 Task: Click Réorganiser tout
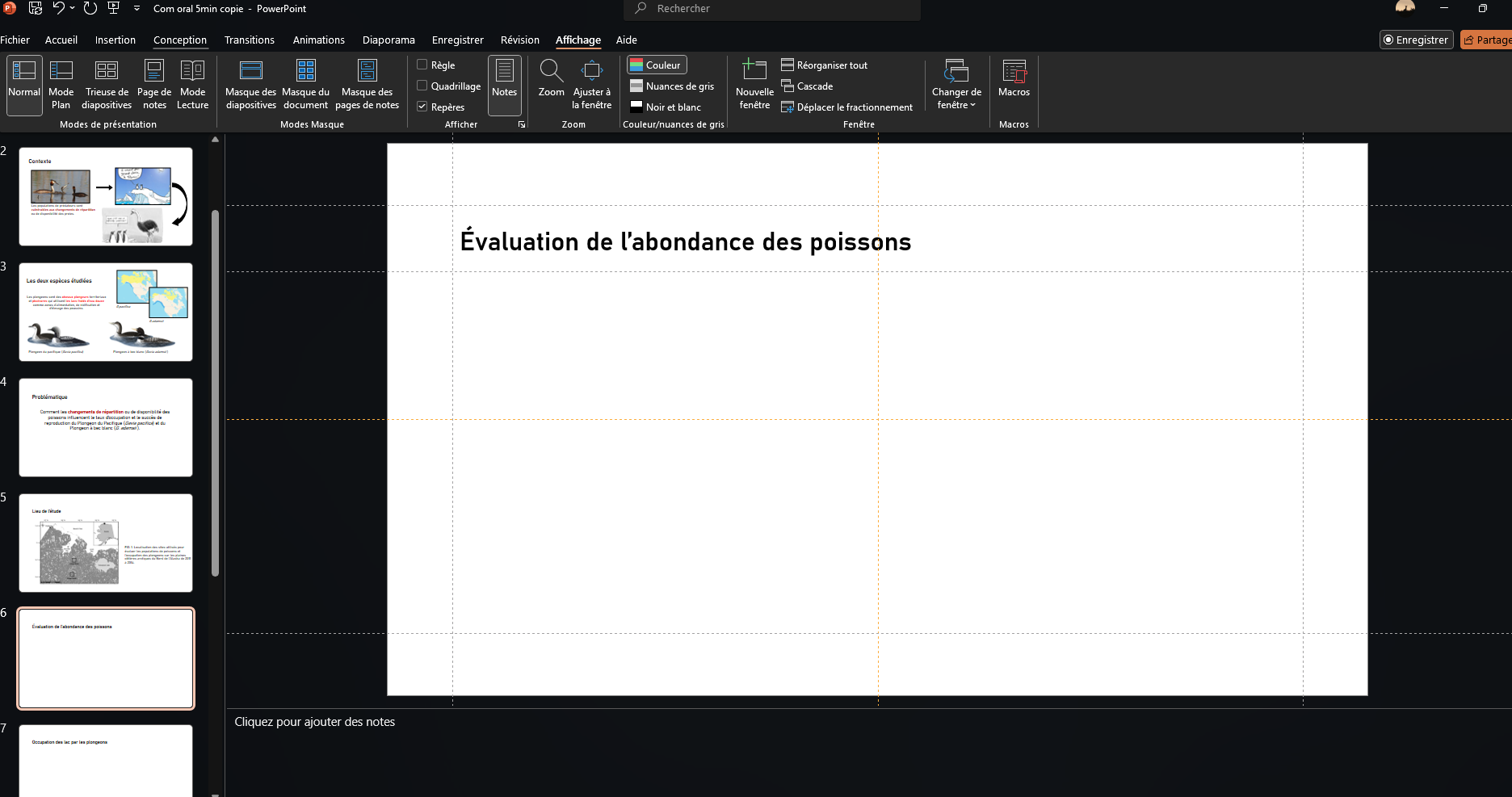point(824,65)
